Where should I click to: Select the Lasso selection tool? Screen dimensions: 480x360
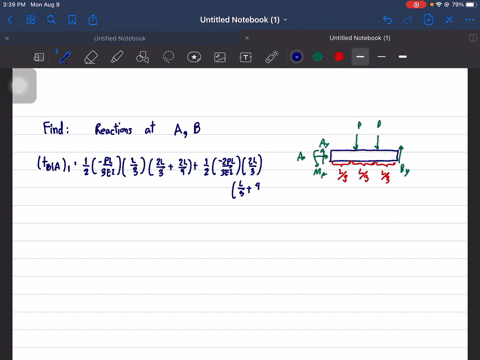tap(168, 57)
